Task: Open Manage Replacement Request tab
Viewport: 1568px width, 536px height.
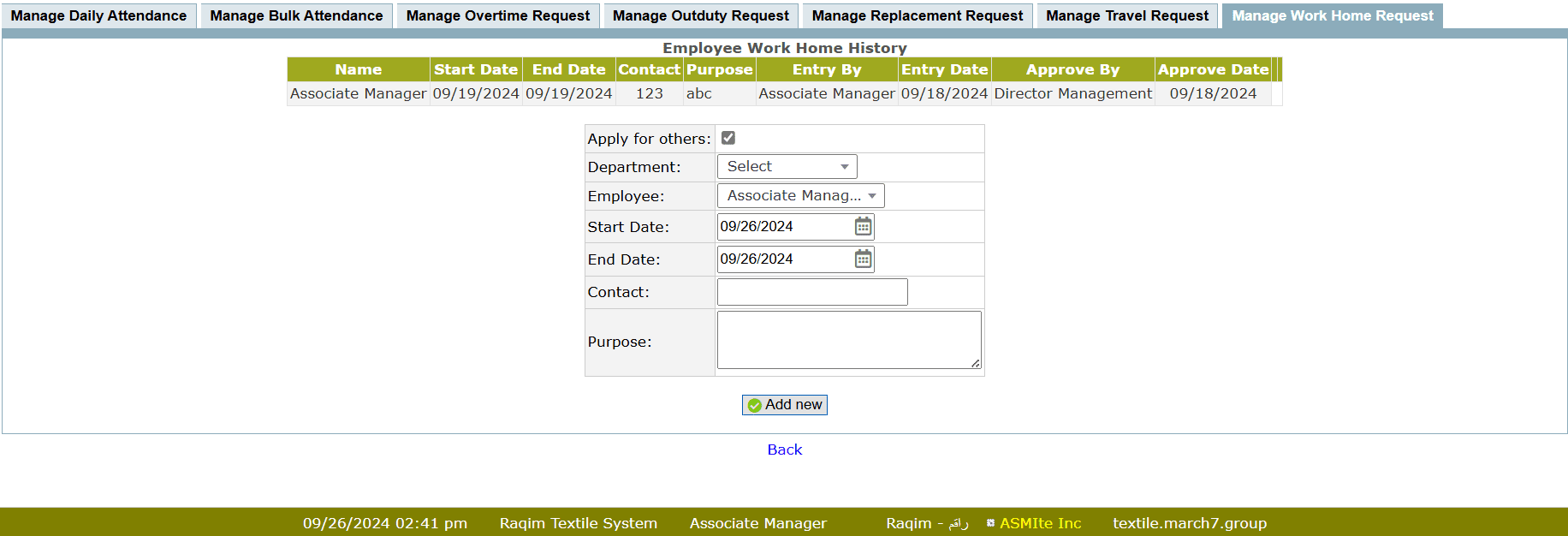Action: point(917,16)
